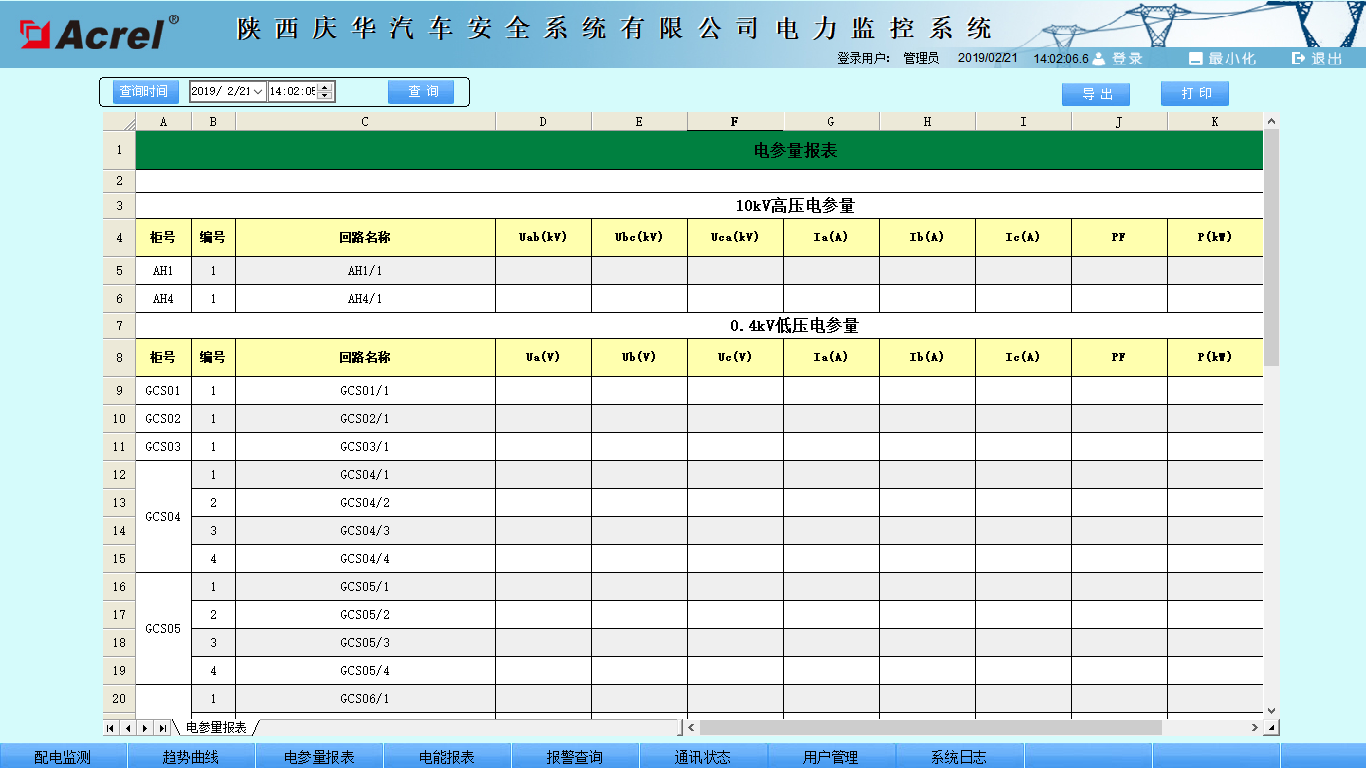
Task: Click the GCS02/1 circuit name cell
Action: click(365, 419)
